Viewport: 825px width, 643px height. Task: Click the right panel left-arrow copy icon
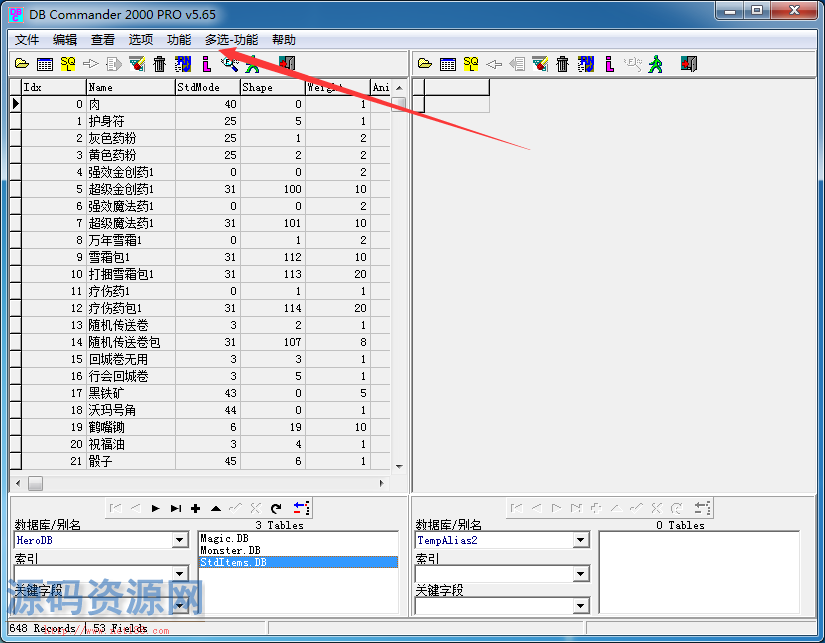(x=494, y=64)
